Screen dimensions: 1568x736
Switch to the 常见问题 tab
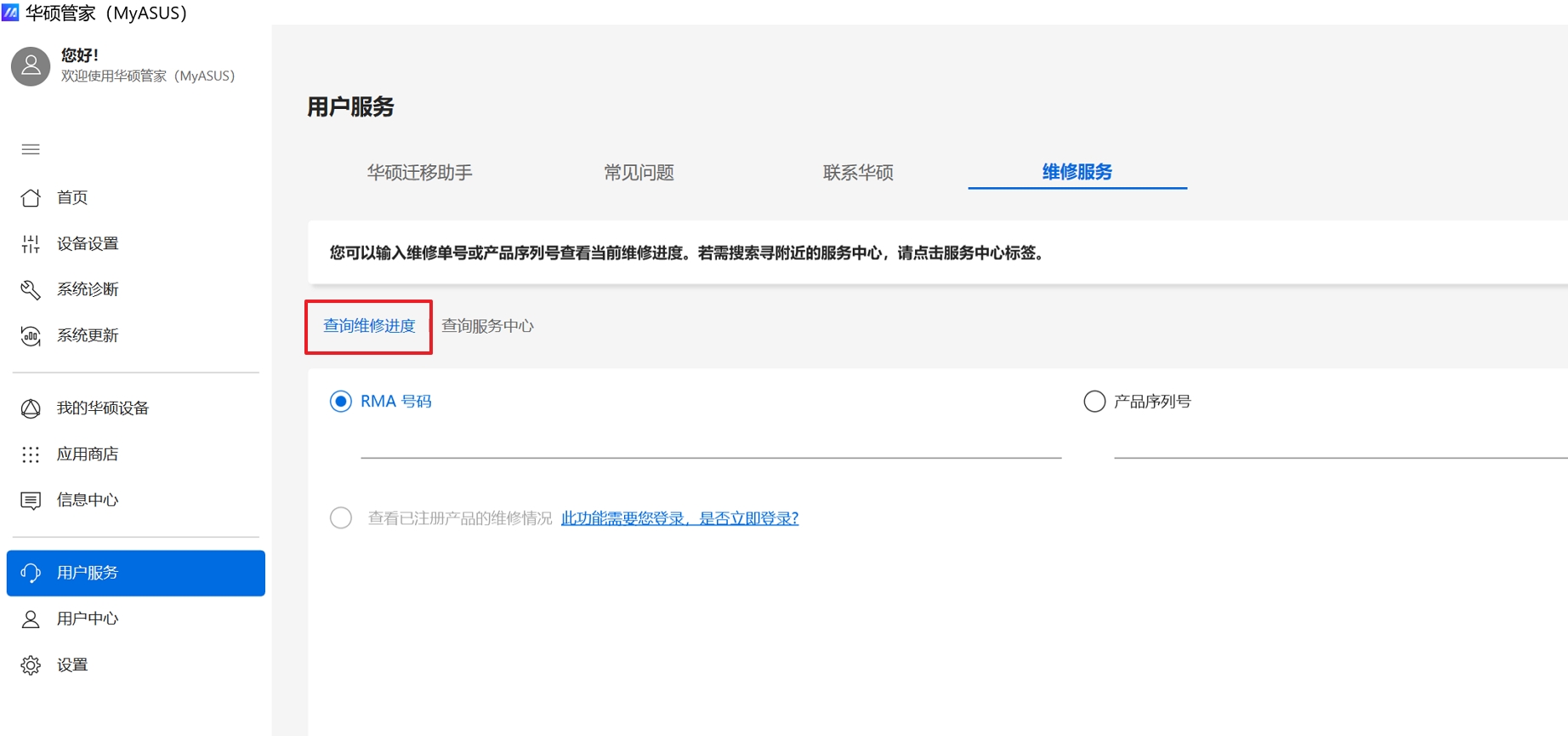tap(639, 173)
